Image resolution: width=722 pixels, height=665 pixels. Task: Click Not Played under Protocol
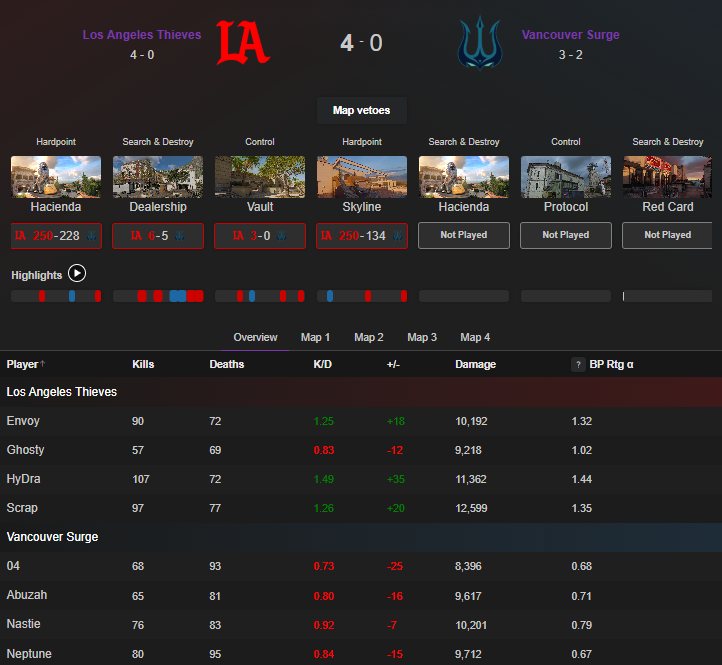pyautogui.click(x=566, y=235)
